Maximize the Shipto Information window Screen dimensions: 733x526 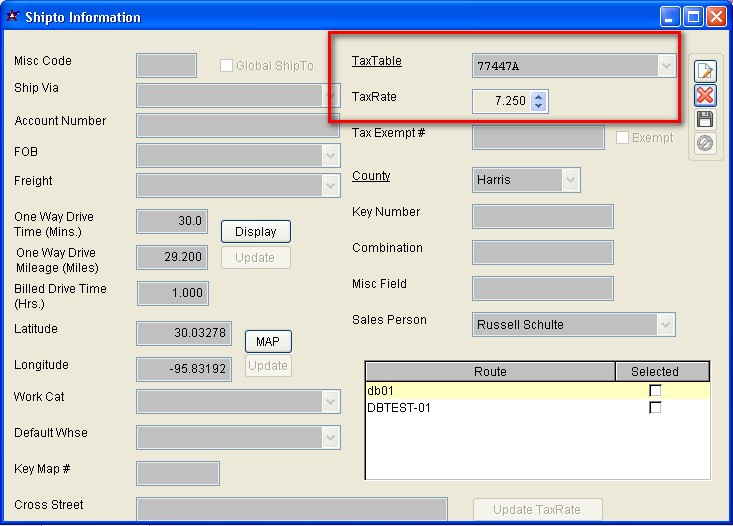pyautogui.click(x=693, y=17)
